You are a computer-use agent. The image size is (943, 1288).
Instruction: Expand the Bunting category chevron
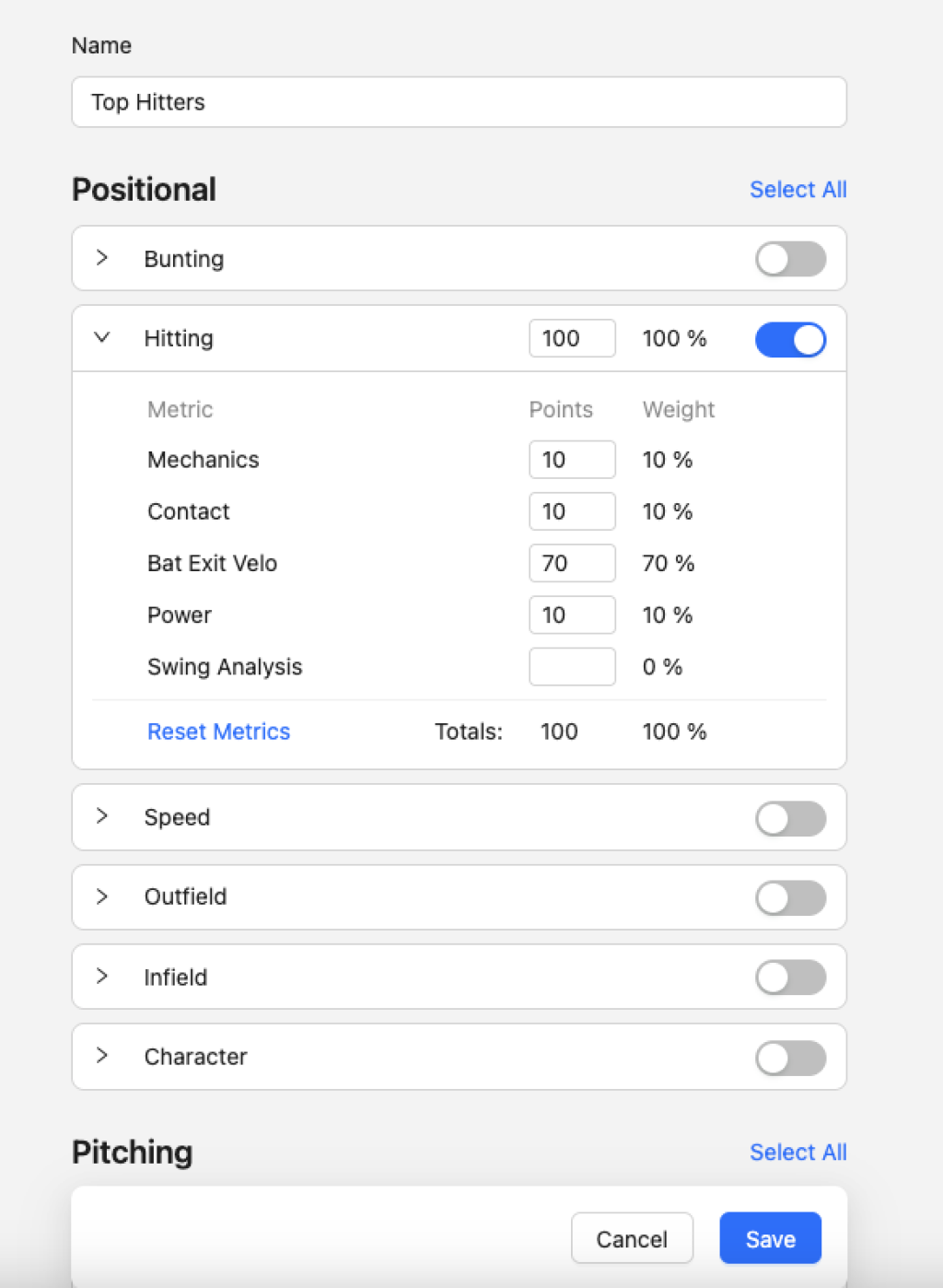pyautogui.click(x=102, y=258)
